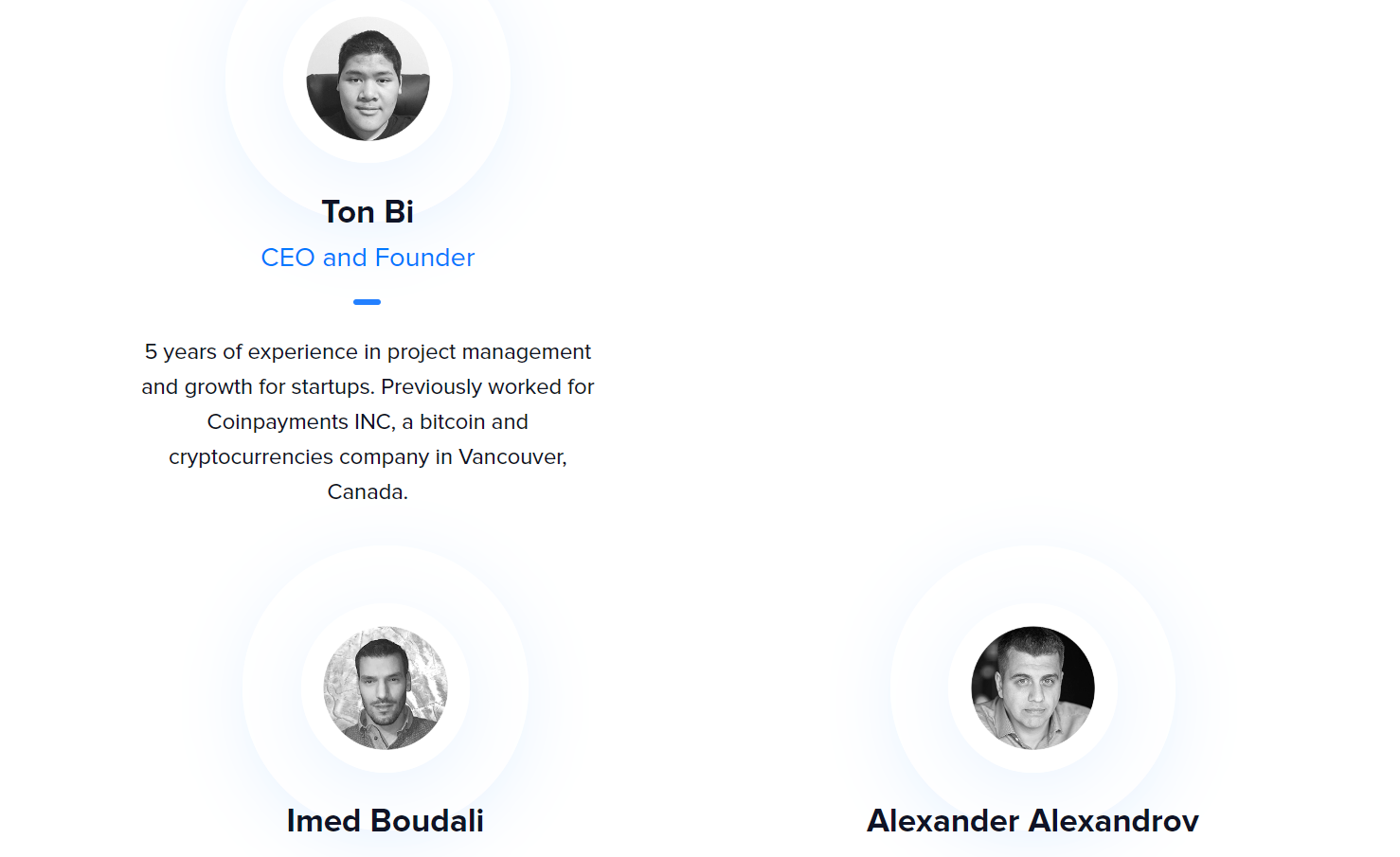Click the word 'Vancouver' in the bio
This screenshot has height=857, width=1400.
click(x=511, y=457)
